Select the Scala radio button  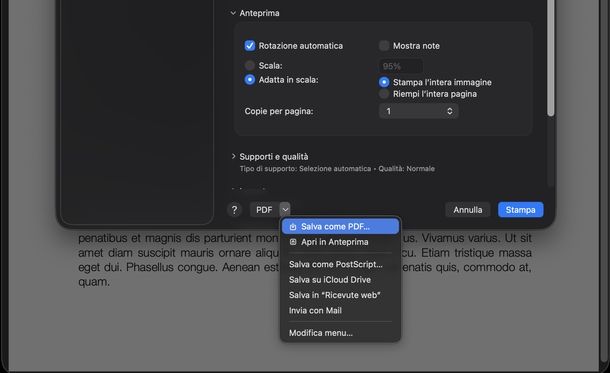click(250, 65)
